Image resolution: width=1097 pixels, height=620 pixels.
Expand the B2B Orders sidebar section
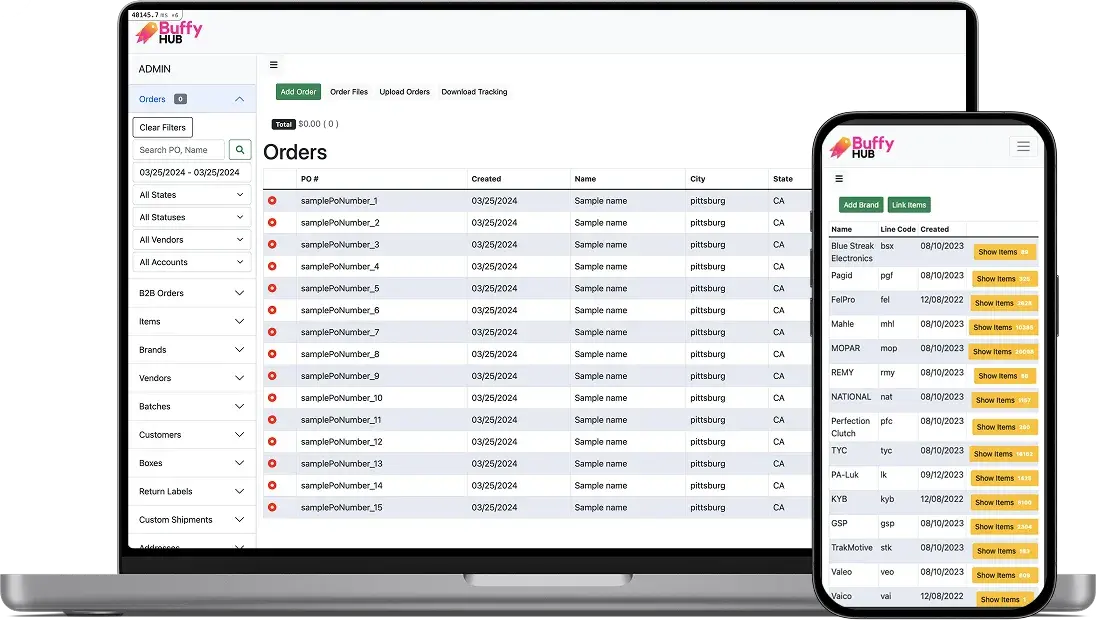point(192,293)
